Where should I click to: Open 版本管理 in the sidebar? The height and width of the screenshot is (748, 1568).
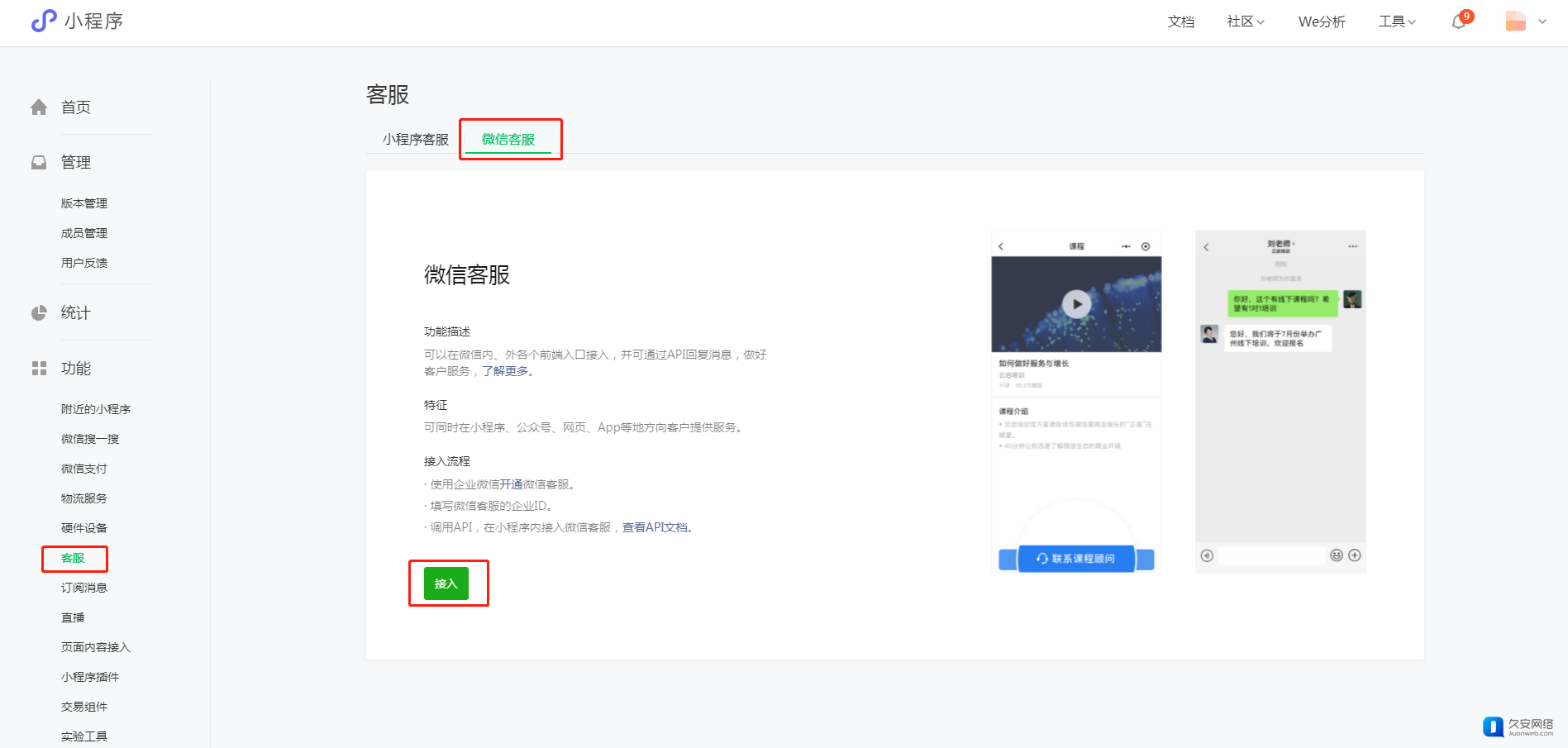tap(84, 203)
